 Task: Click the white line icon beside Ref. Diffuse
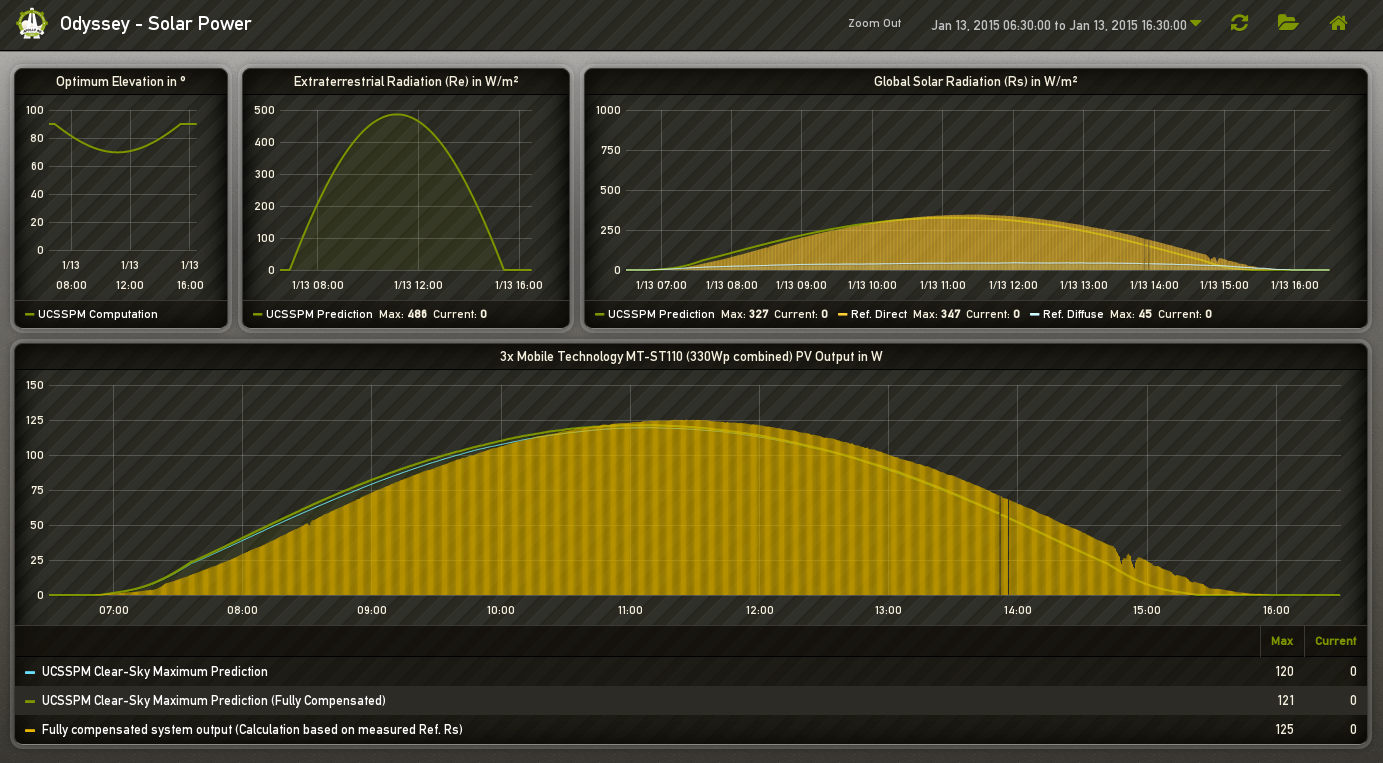(1034, 315)
